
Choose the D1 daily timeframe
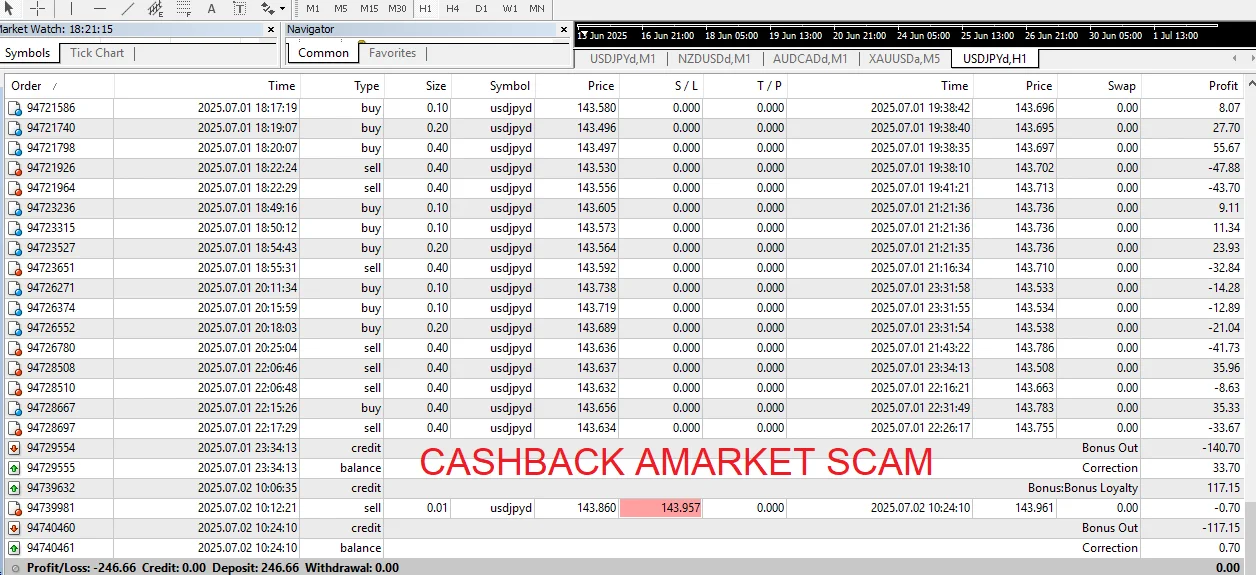tap(481, 8)
